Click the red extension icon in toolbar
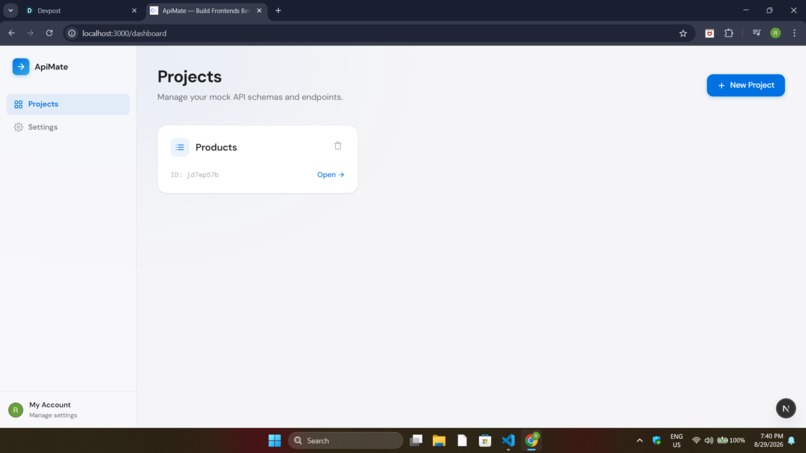Screen dimensions: 806x453 click(709, 33)
